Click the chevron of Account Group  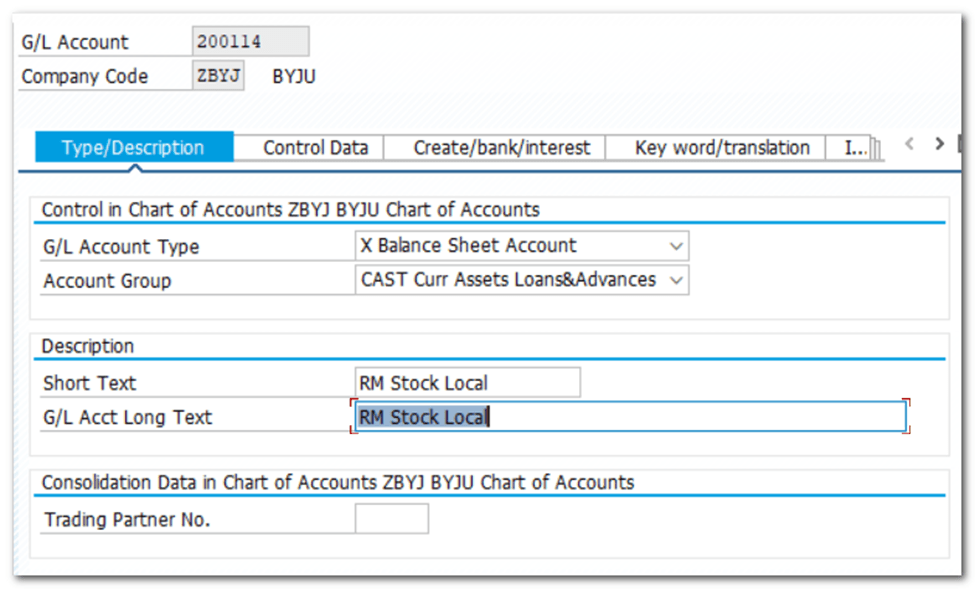point(677,281)
